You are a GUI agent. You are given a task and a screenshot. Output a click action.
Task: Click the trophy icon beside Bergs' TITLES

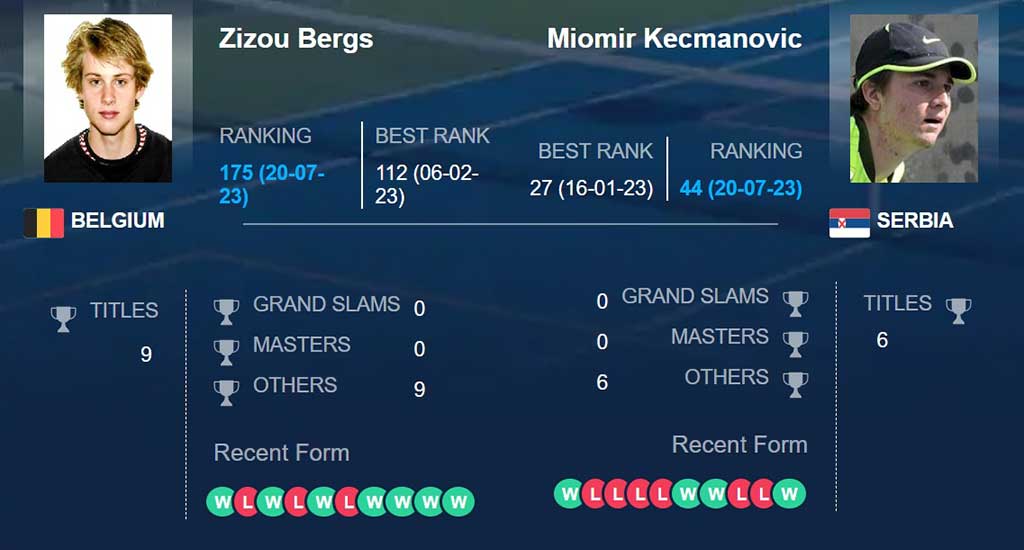click(x=63, y=319)
